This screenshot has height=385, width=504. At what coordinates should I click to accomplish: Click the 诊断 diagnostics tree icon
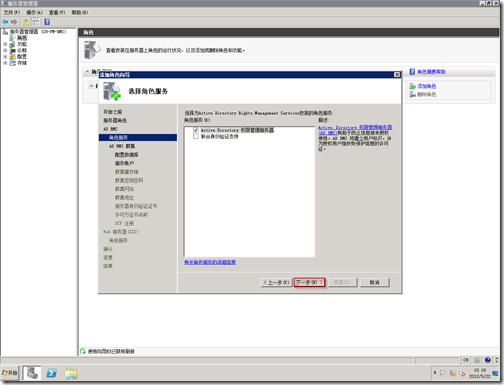[13, 50]
